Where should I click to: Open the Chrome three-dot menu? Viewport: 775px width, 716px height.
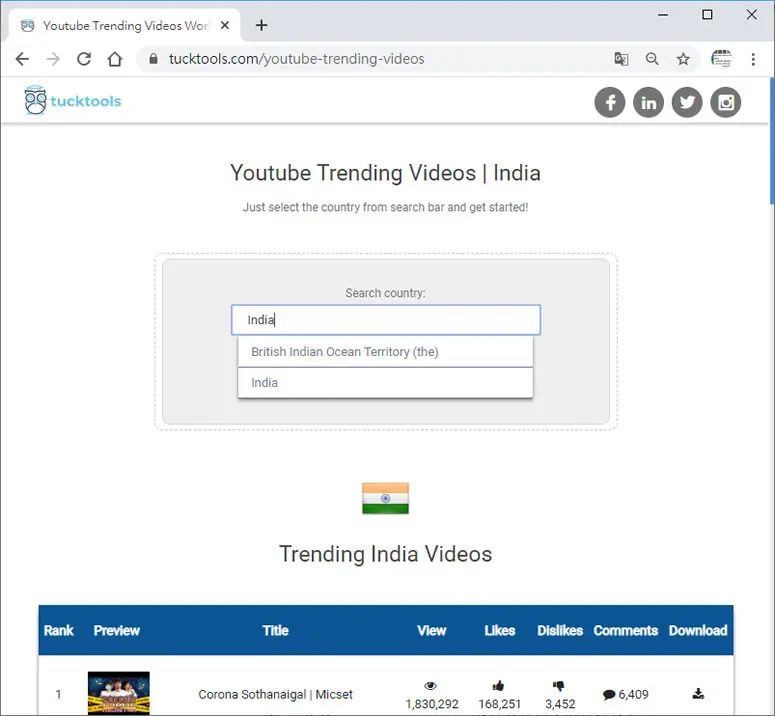753,59
